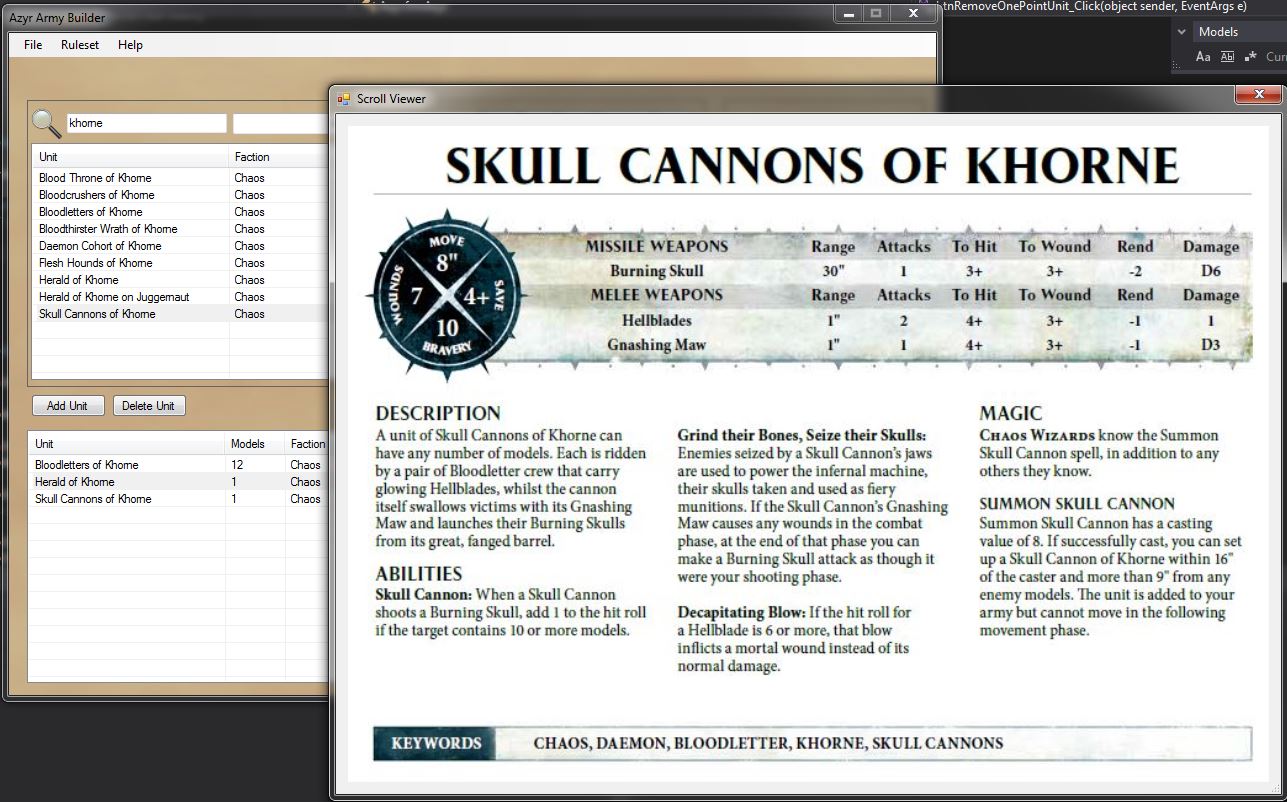Click the Scroll Viewer window title icon
Viewport: 1287px width, 802px height.
tap(344, 99)
